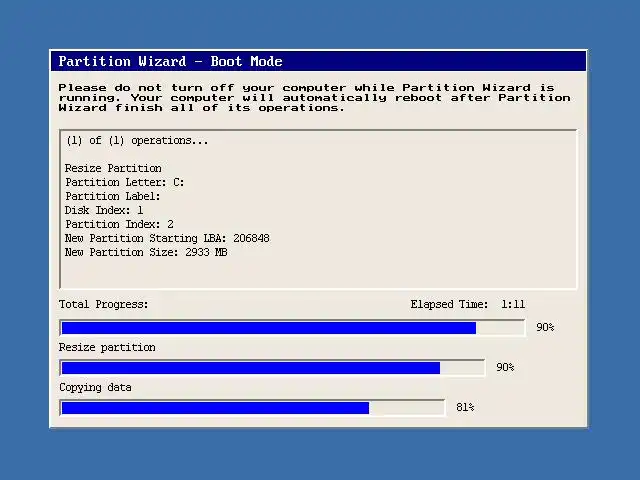Click the Copying data 81% value
The width and height of the screenshot is (640, 480).
465,407
